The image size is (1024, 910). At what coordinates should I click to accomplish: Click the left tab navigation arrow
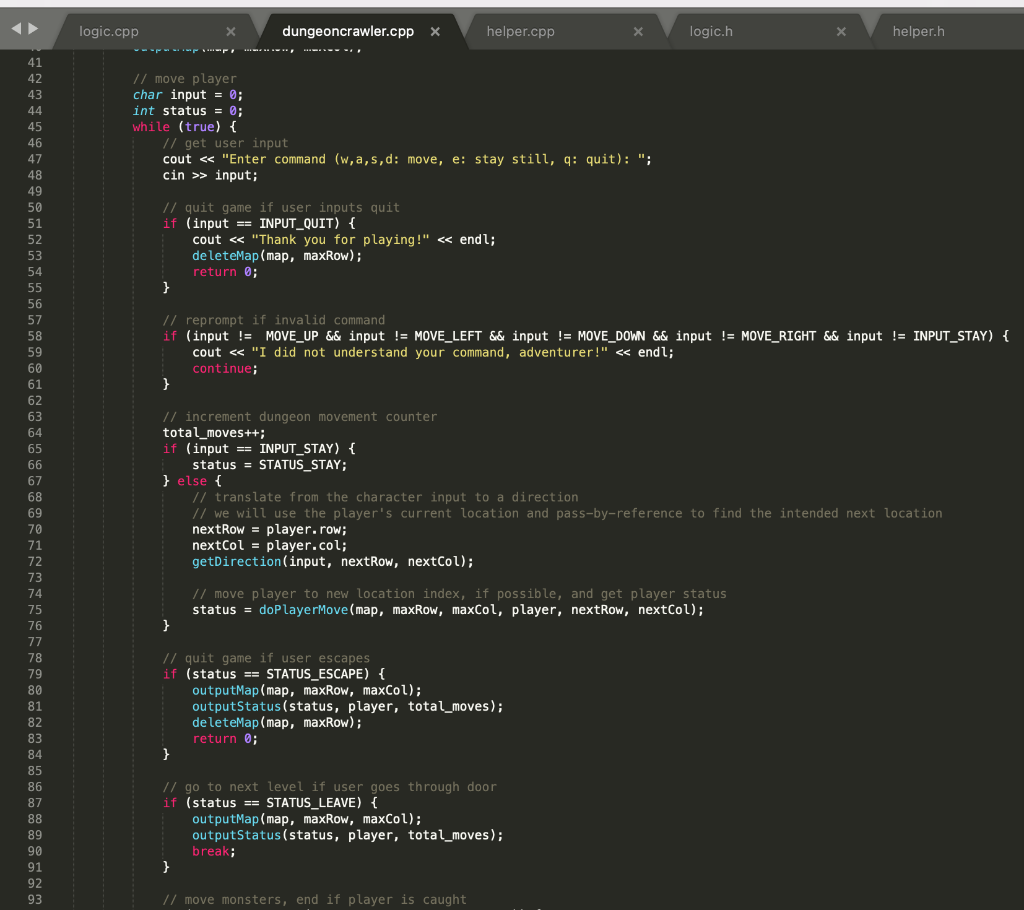click(16, 30)
